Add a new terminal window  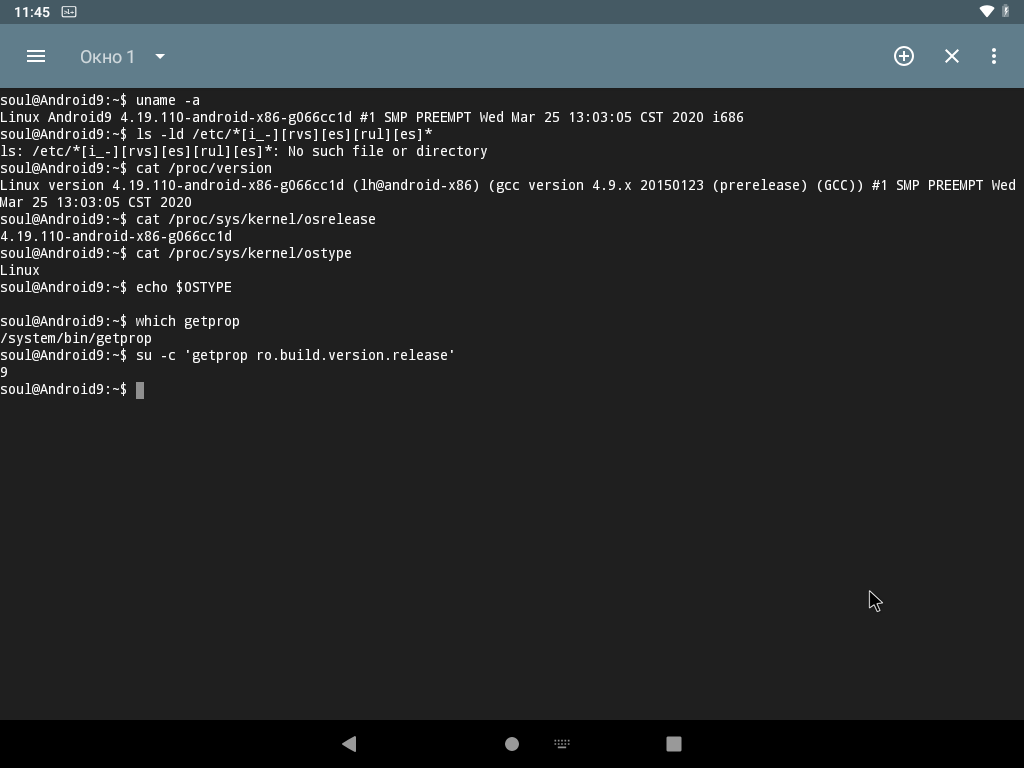click(x=904, y=56)
